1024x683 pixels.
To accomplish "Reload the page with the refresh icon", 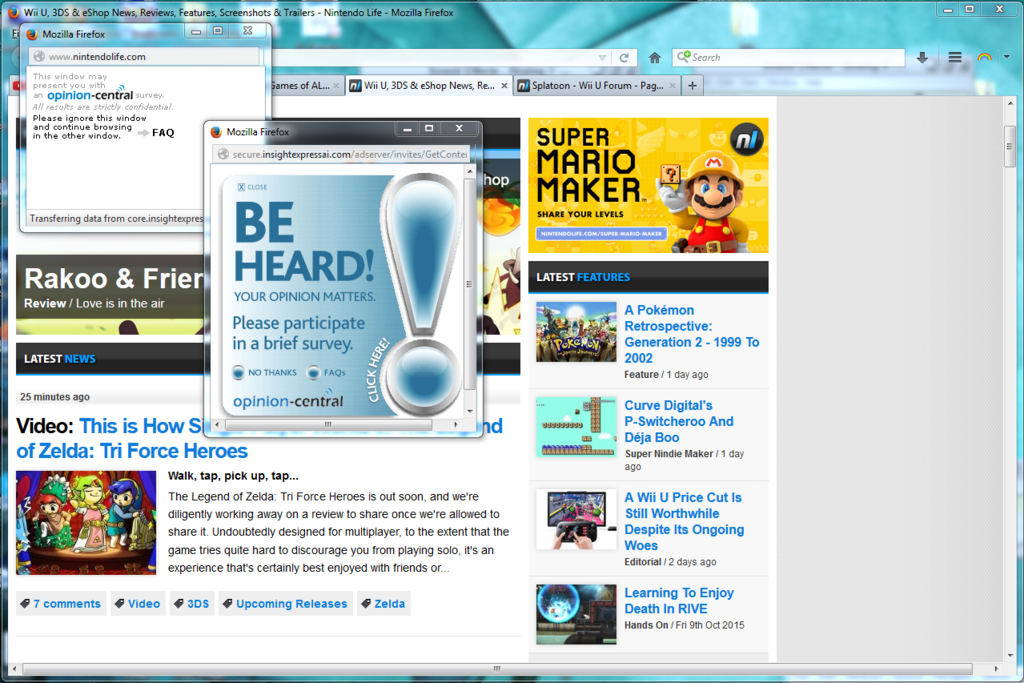I will click(x=624, y=58).
